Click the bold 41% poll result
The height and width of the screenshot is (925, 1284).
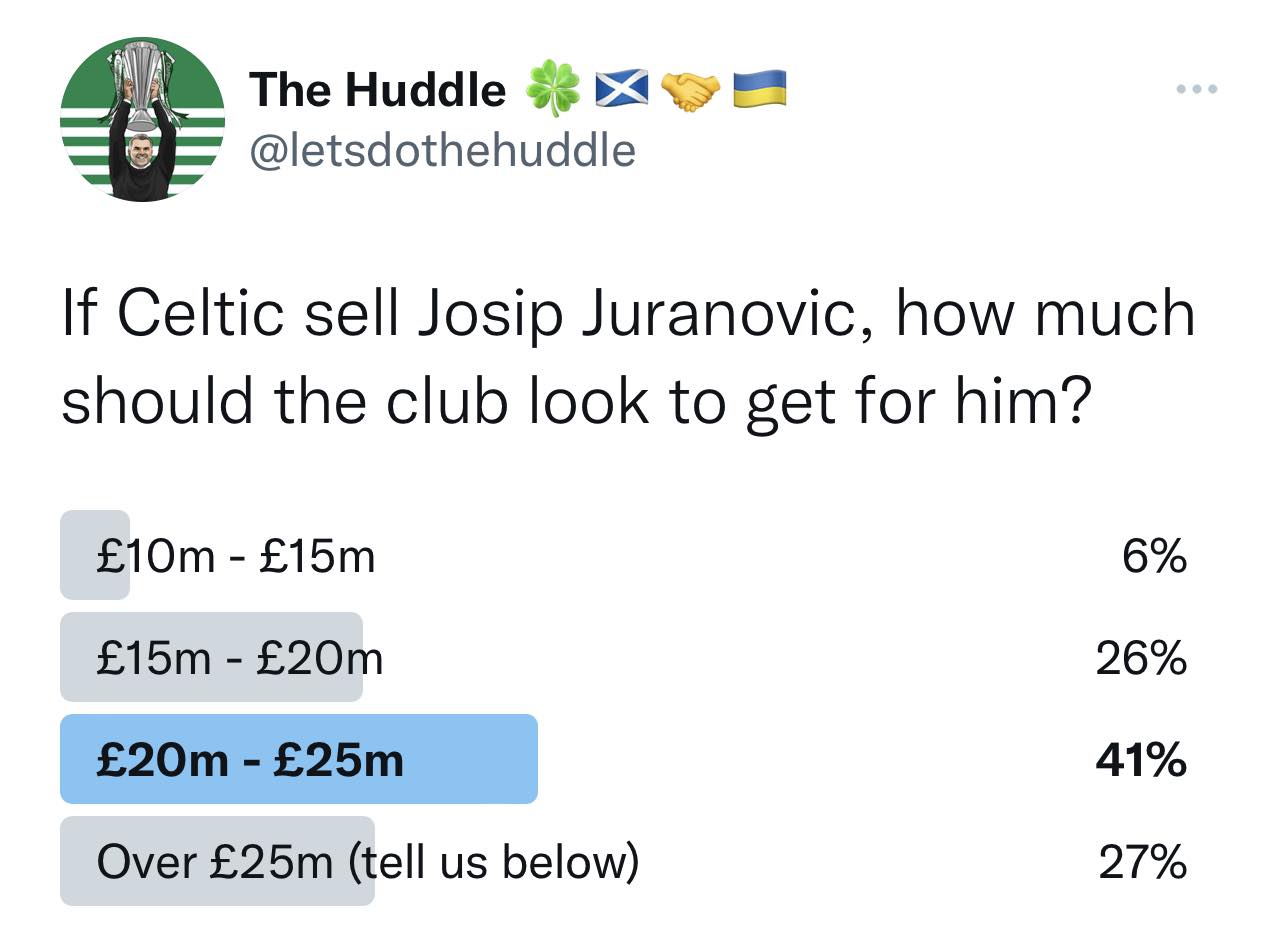pyautogui.click(x=1141, y=760)
